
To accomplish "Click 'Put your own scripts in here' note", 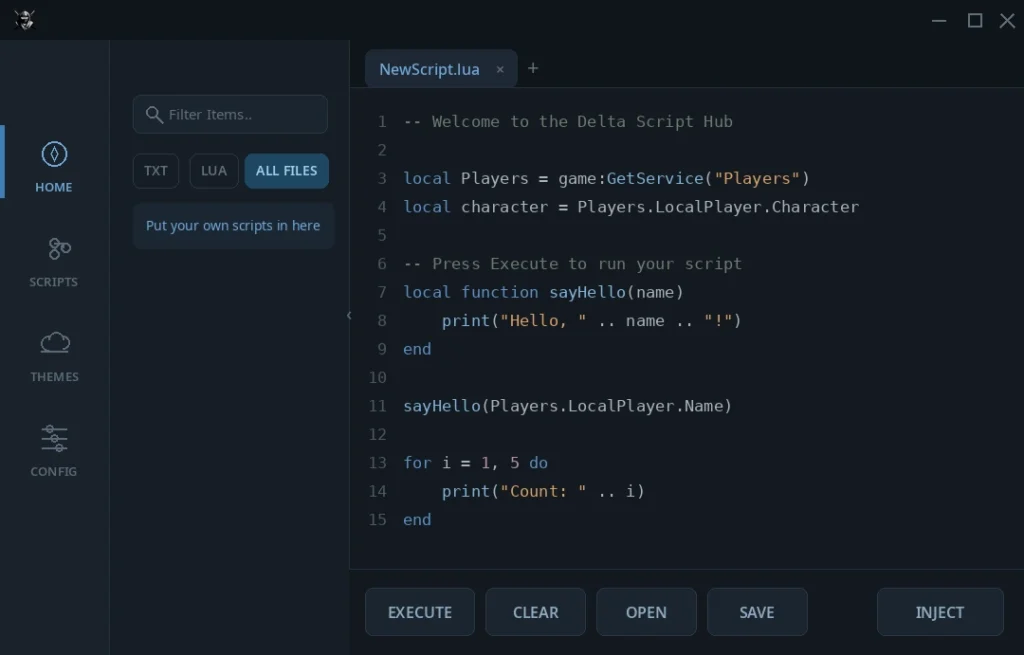I will [x=233, y=226].
